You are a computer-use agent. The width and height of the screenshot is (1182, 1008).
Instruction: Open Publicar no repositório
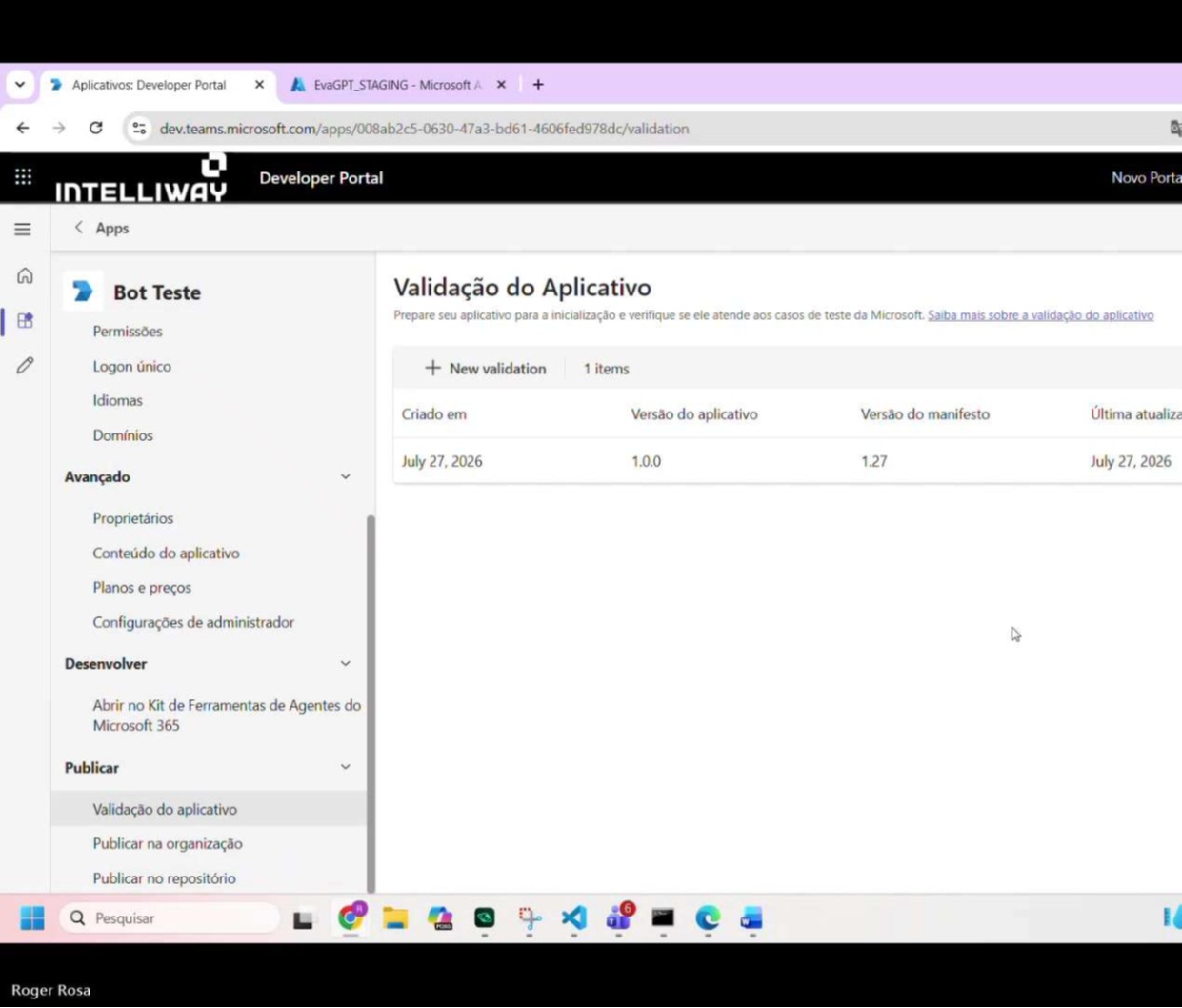164,878
